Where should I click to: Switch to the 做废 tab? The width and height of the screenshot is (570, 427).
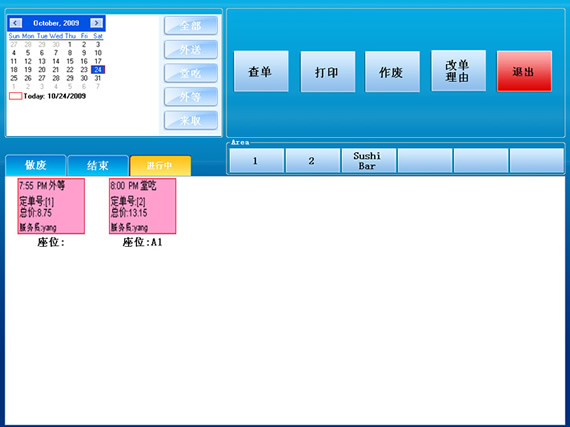tap(36, 165)
